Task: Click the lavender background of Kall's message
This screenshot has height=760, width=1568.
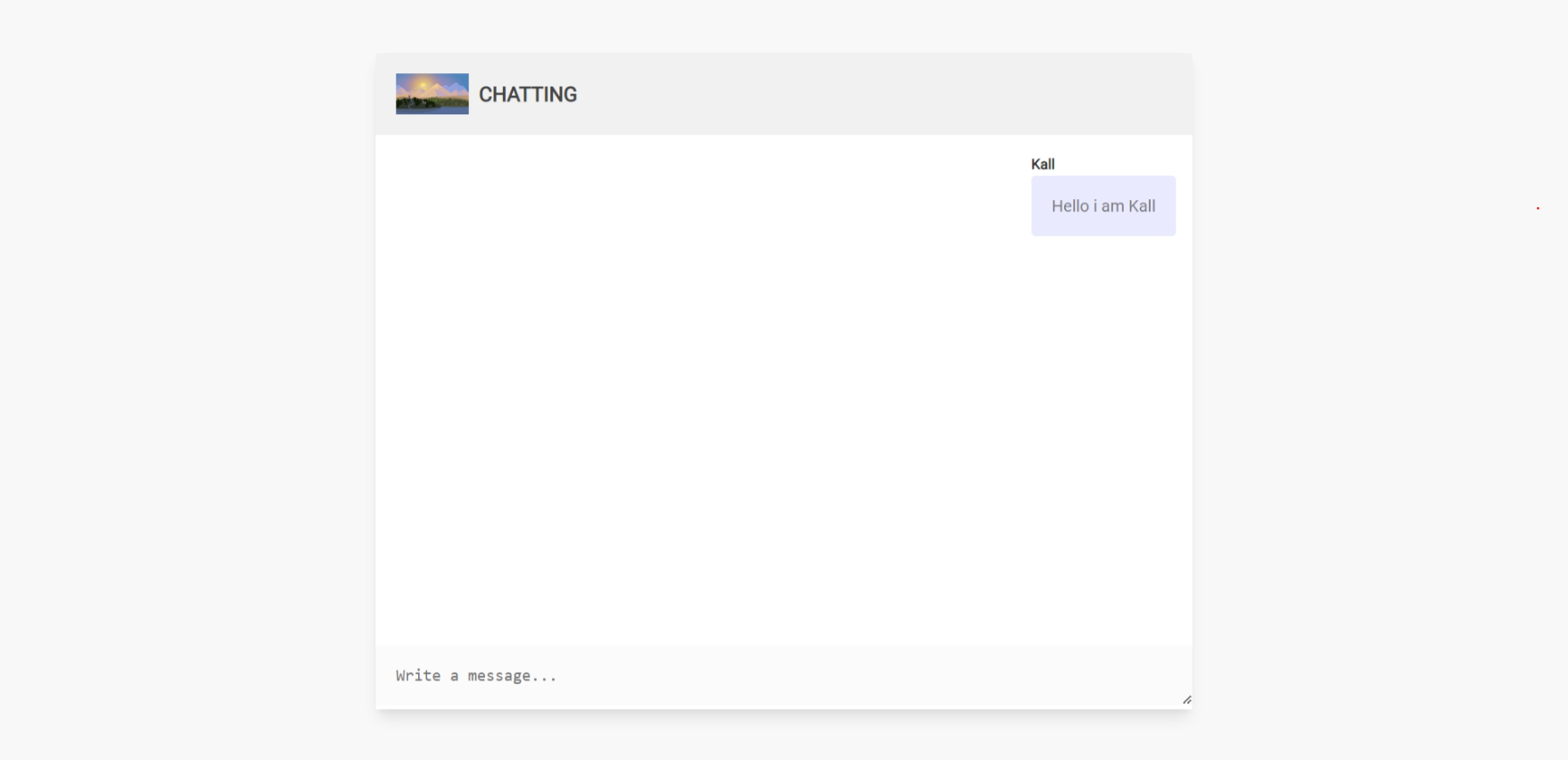Action: [1103, 205]
